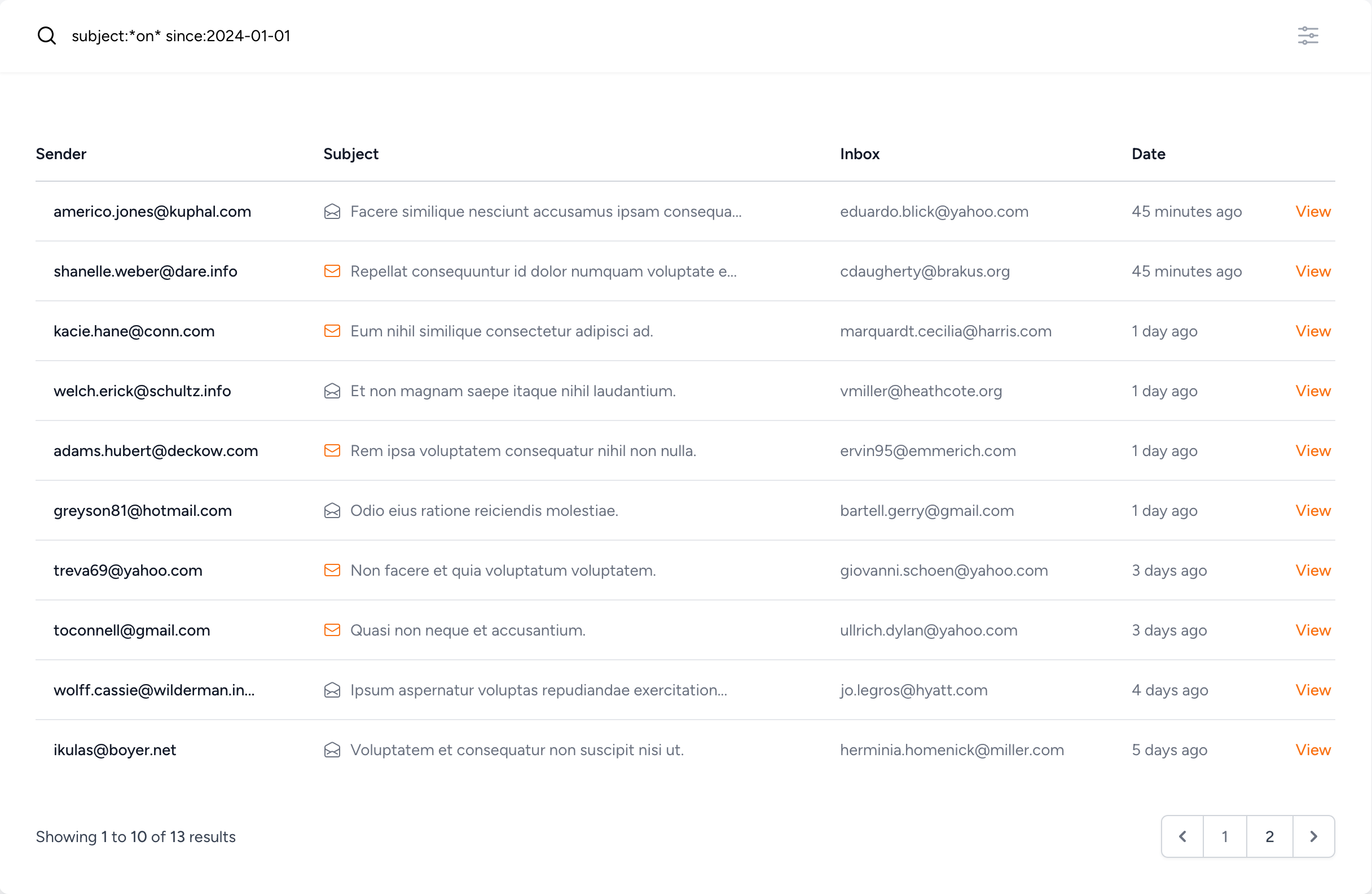Screen dimensions: 1372x894
Task: Toggle read status on the Rem ipsa email
Action: [x=333, y=450]
